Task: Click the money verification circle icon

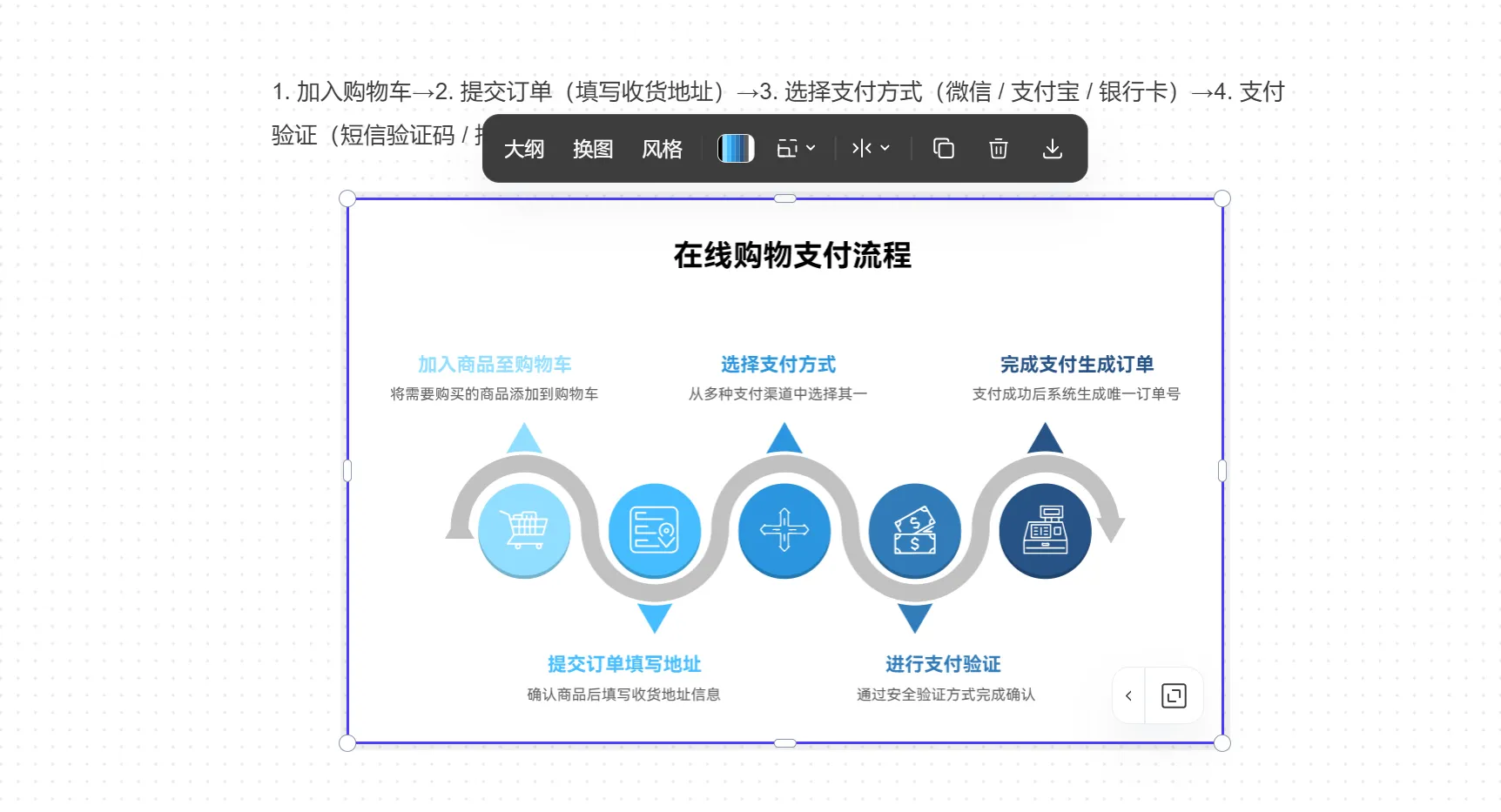Action: (914, 530)
